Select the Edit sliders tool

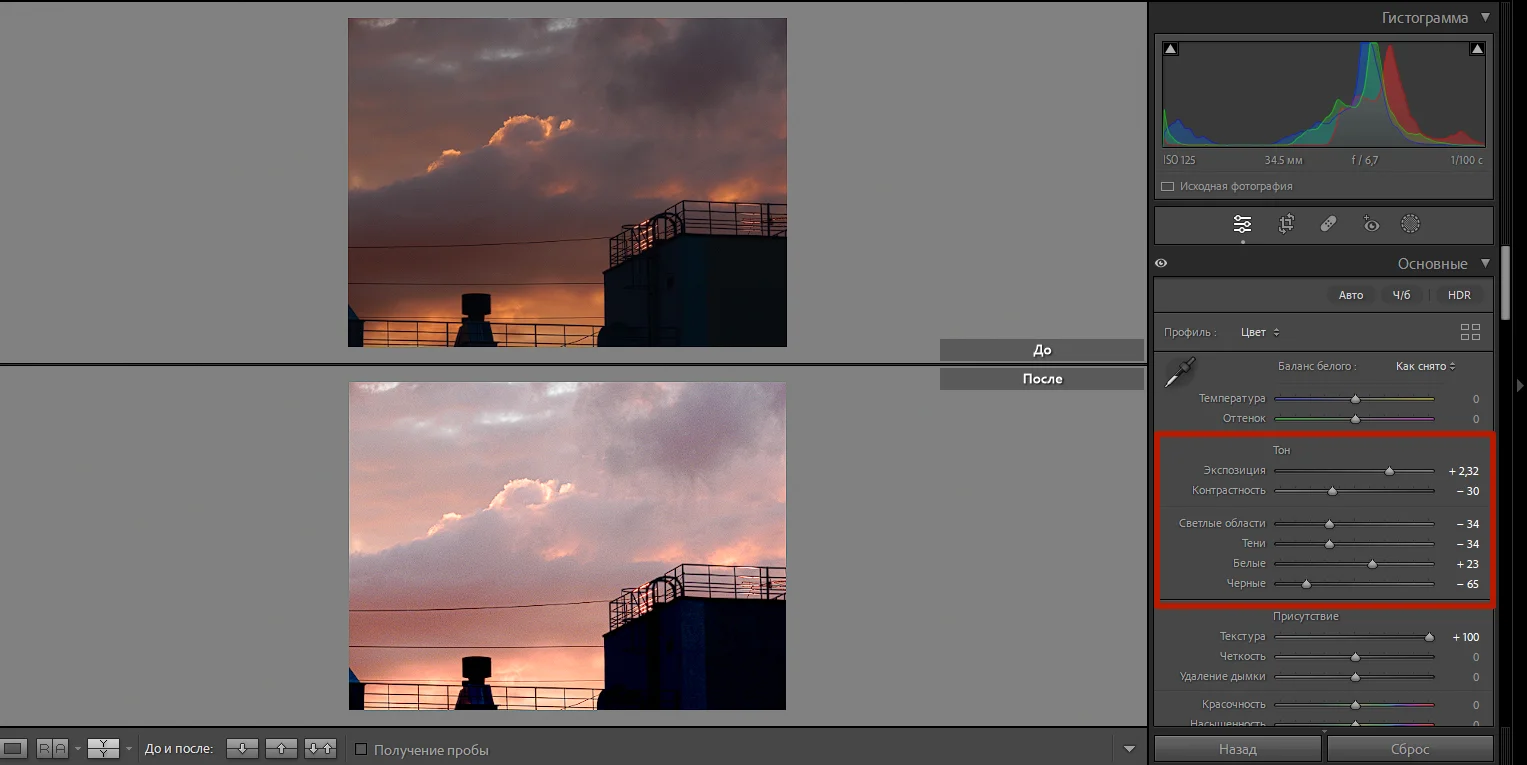click(x=1242, y=224)
